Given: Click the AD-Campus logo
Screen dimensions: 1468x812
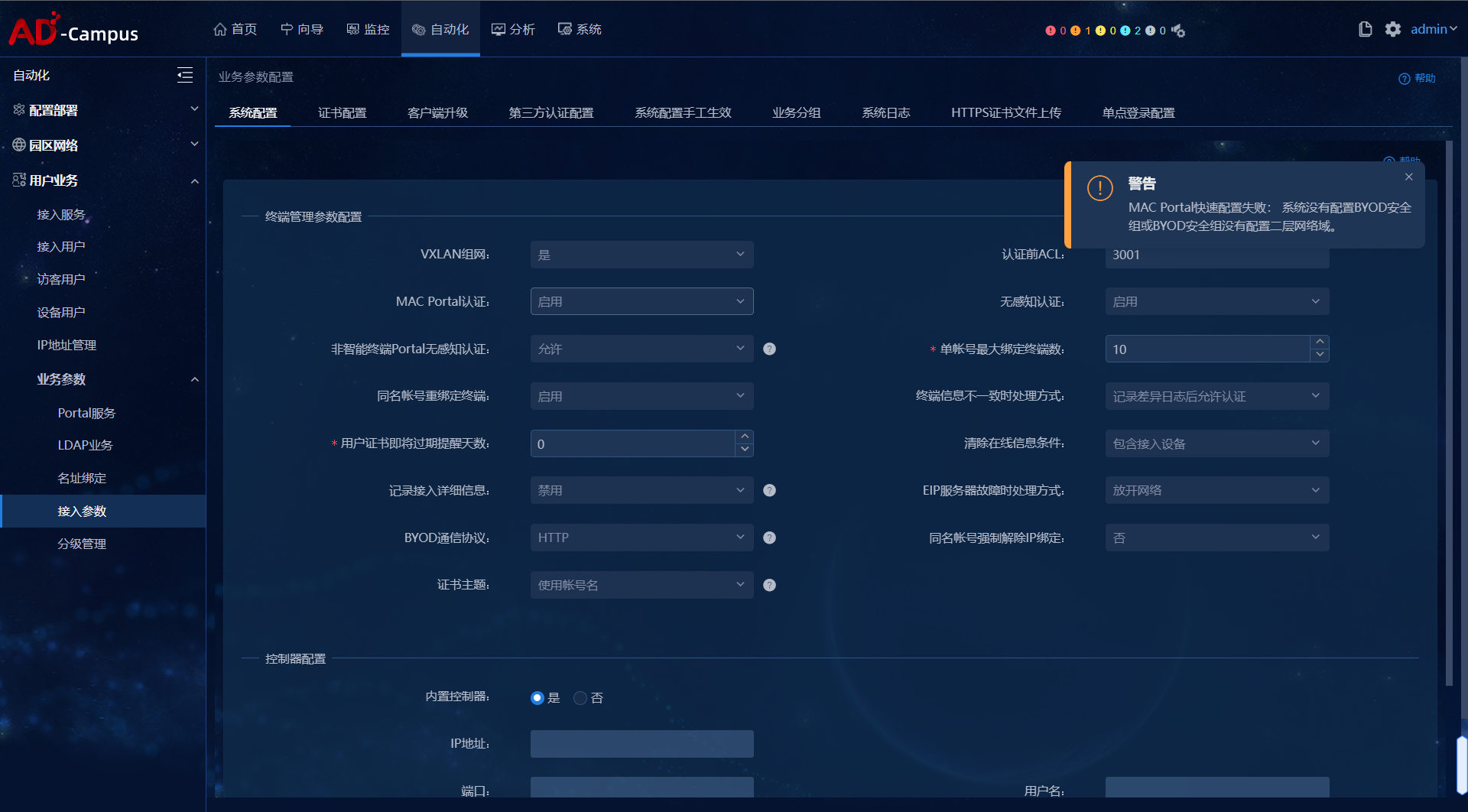Looking at the screenshot, I should (x=73, y=30).
